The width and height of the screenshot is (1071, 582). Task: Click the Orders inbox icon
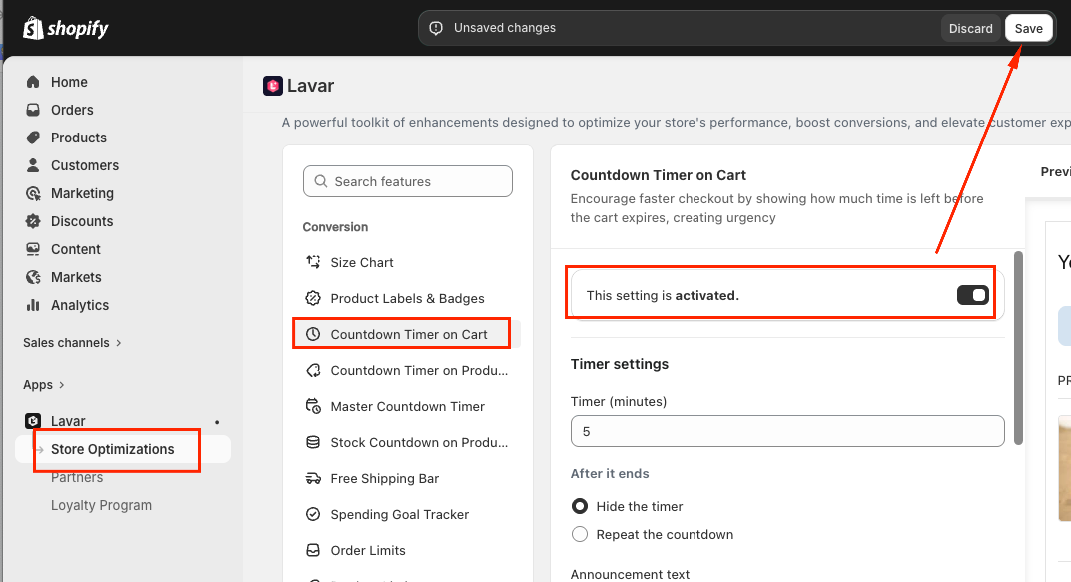pyautogui.click(x=33, y=110)
